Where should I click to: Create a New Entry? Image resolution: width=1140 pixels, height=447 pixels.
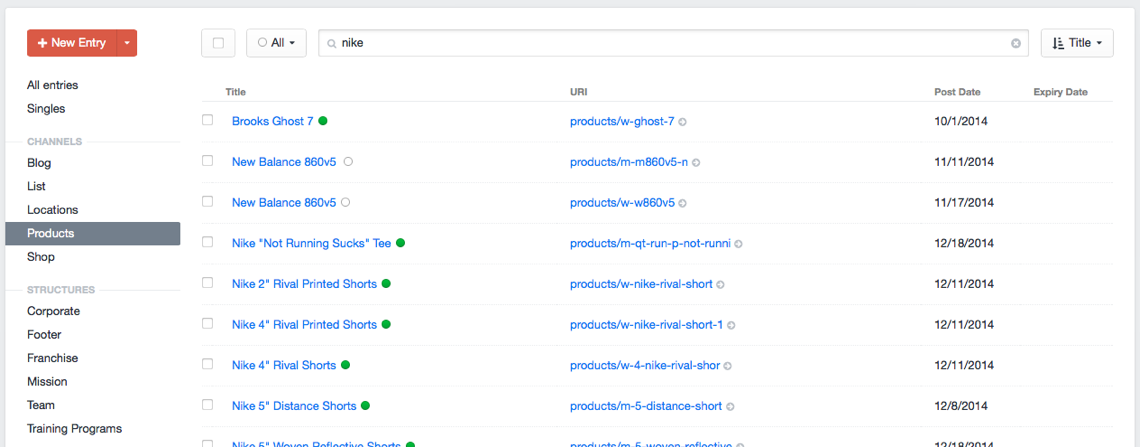click(72, 43)
